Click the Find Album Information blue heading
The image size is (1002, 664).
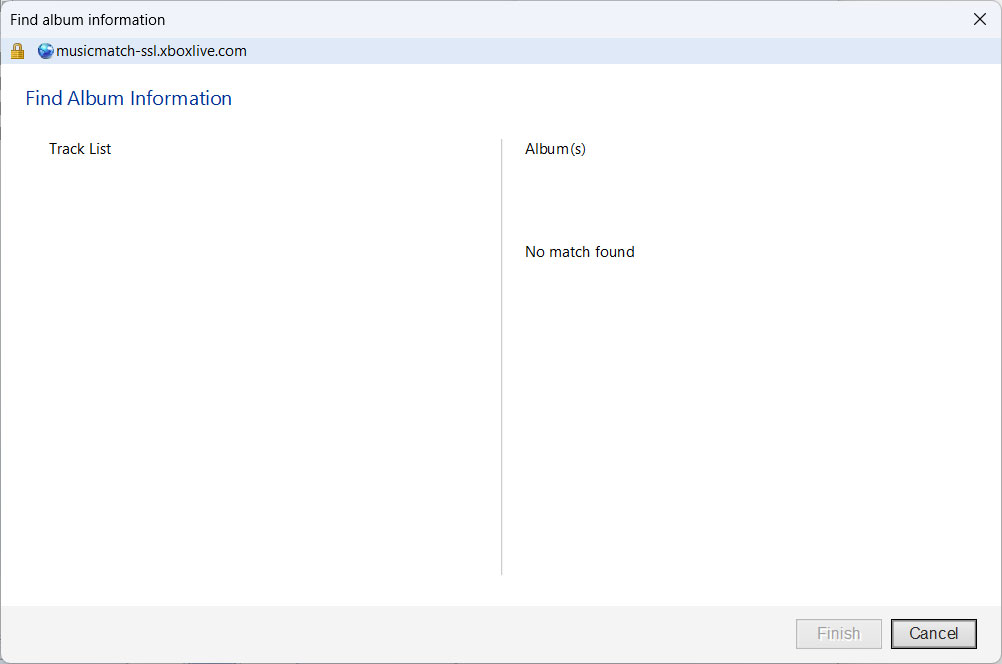(128, 98)
